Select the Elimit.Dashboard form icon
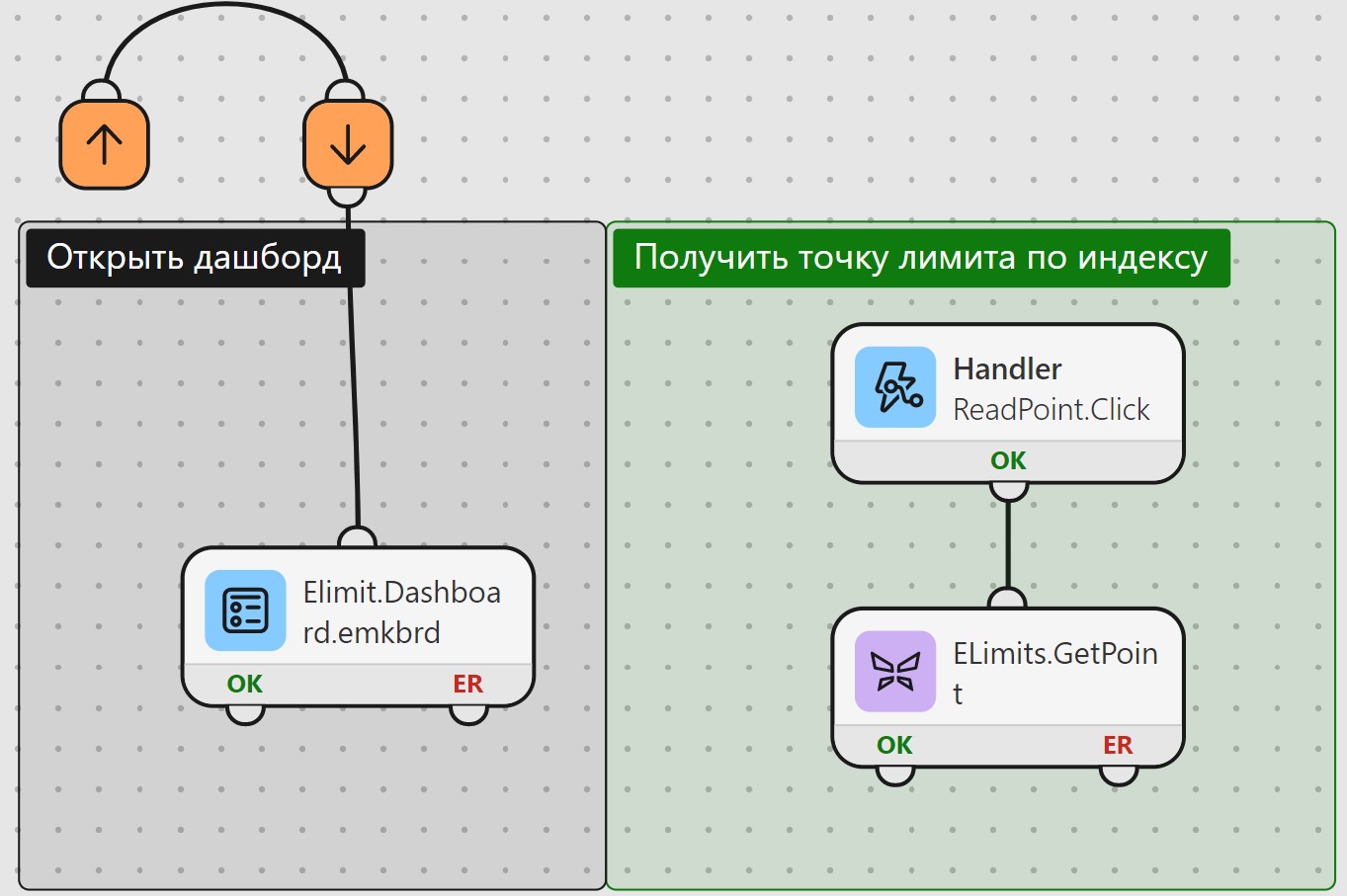This screenshot has width=1347, height=896. 245,611
